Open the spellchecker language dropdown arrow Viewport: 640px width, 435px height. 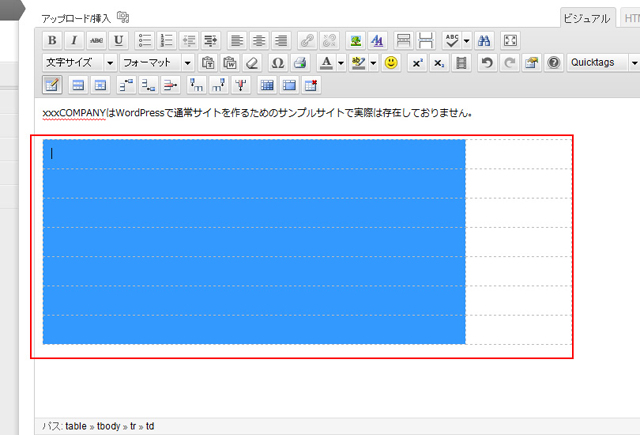[467, 40]
